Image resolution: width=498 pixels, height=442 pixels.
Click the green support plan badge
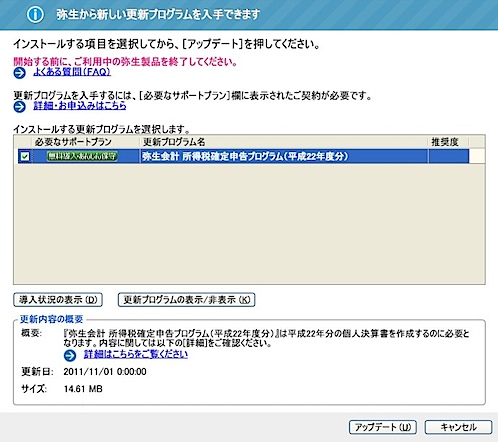pos(82,156)
